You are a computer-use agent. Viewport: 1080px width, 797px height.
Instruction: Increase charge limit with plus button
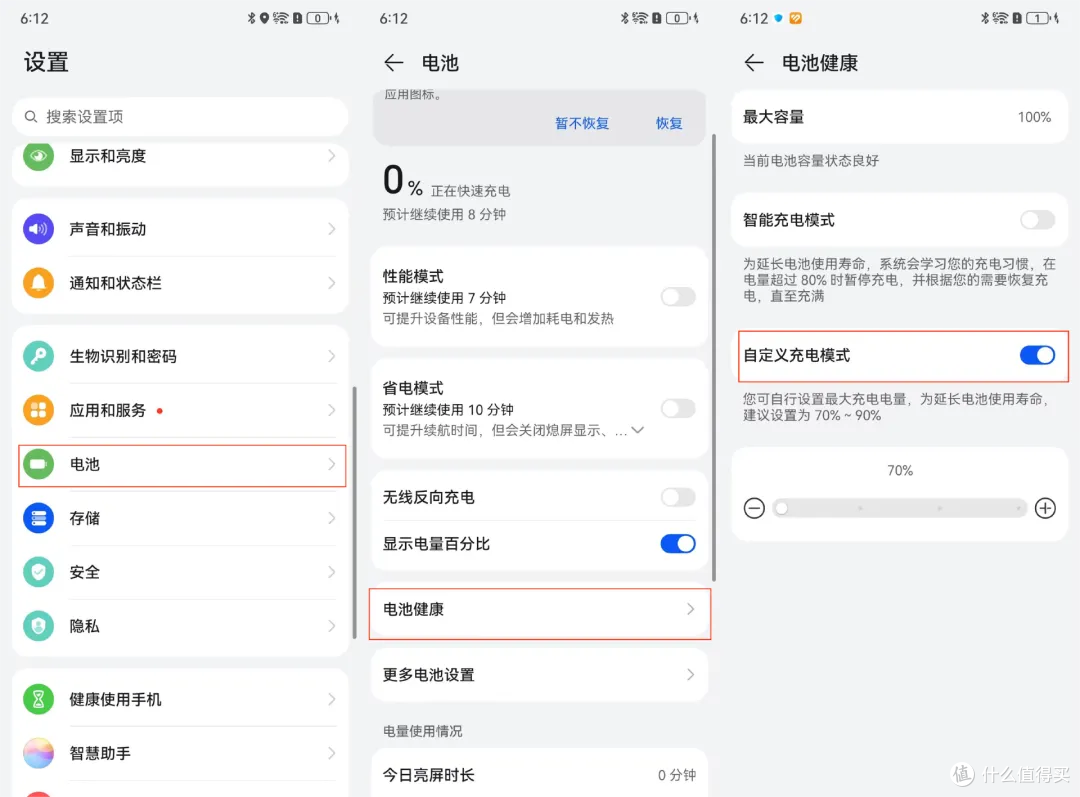[1045, 508]
